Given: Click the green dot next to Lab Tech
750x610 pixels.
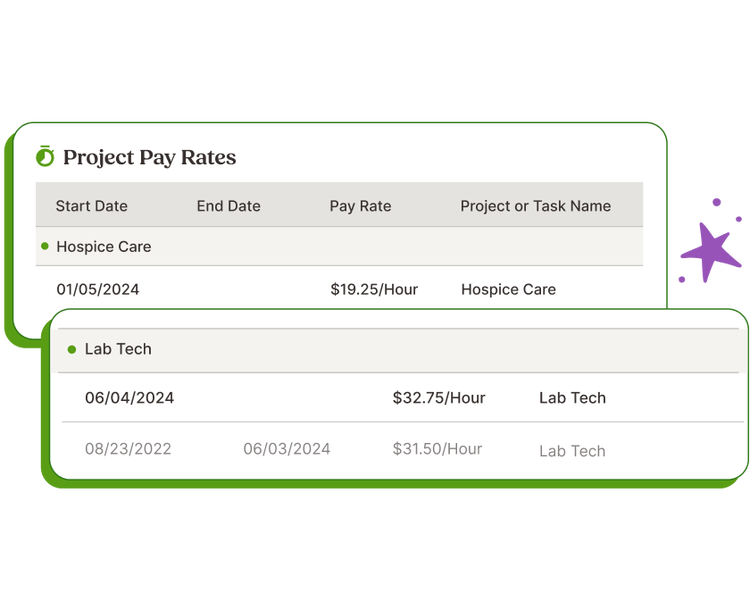Looking at the screenshot, I should (x=71, y=350).
